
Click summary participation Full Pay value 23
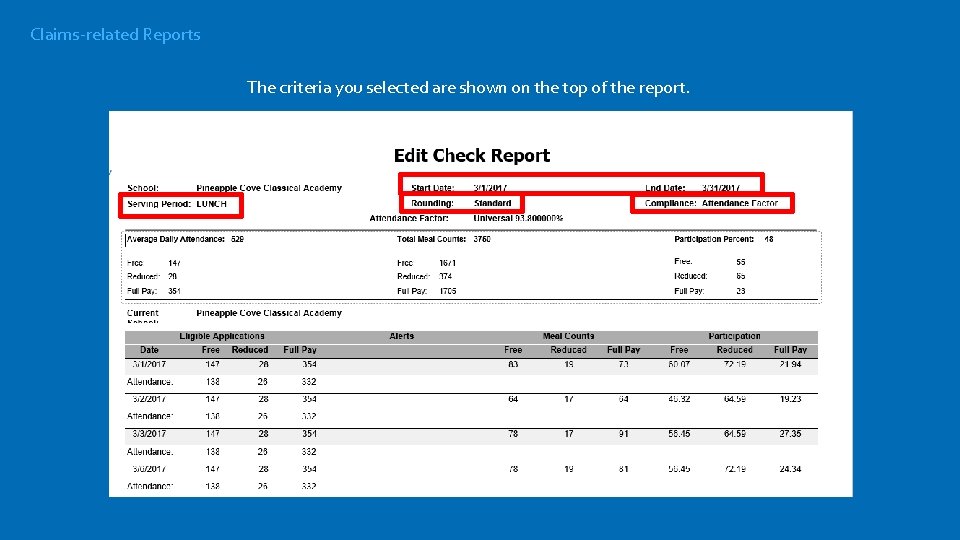click(741, 291)
